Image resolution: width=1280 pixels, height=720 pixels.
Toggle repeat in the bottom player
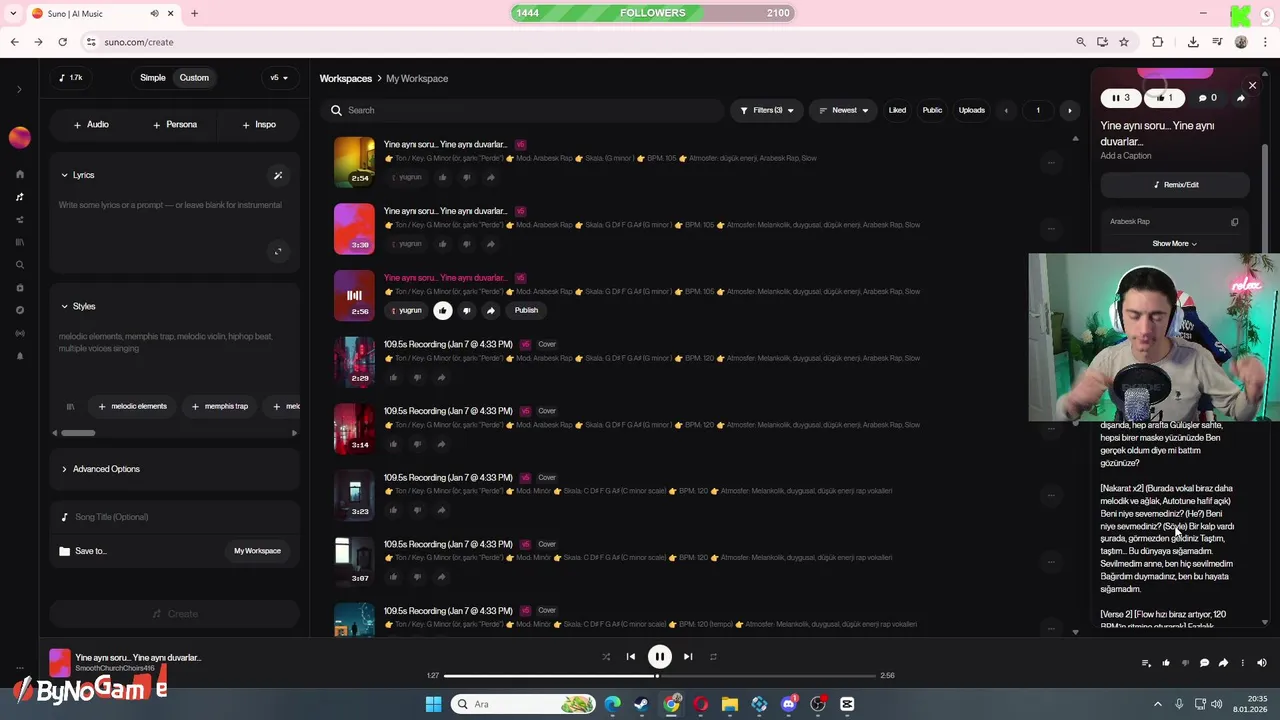click(x=713, y=657)
